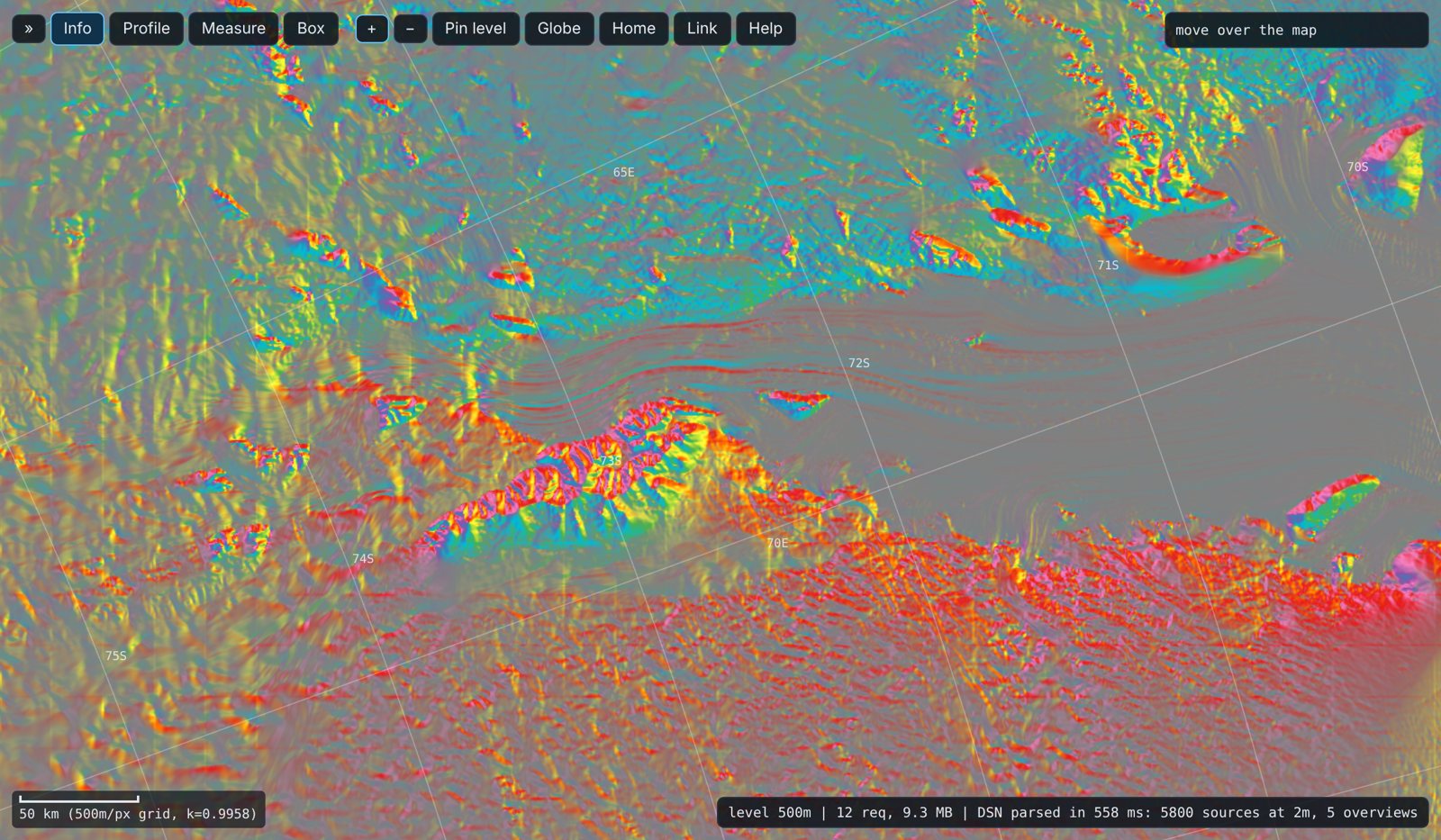Click the 71S latitude label on map
This screenshot has height=840, width=1441.
(x=1108, y=265)
